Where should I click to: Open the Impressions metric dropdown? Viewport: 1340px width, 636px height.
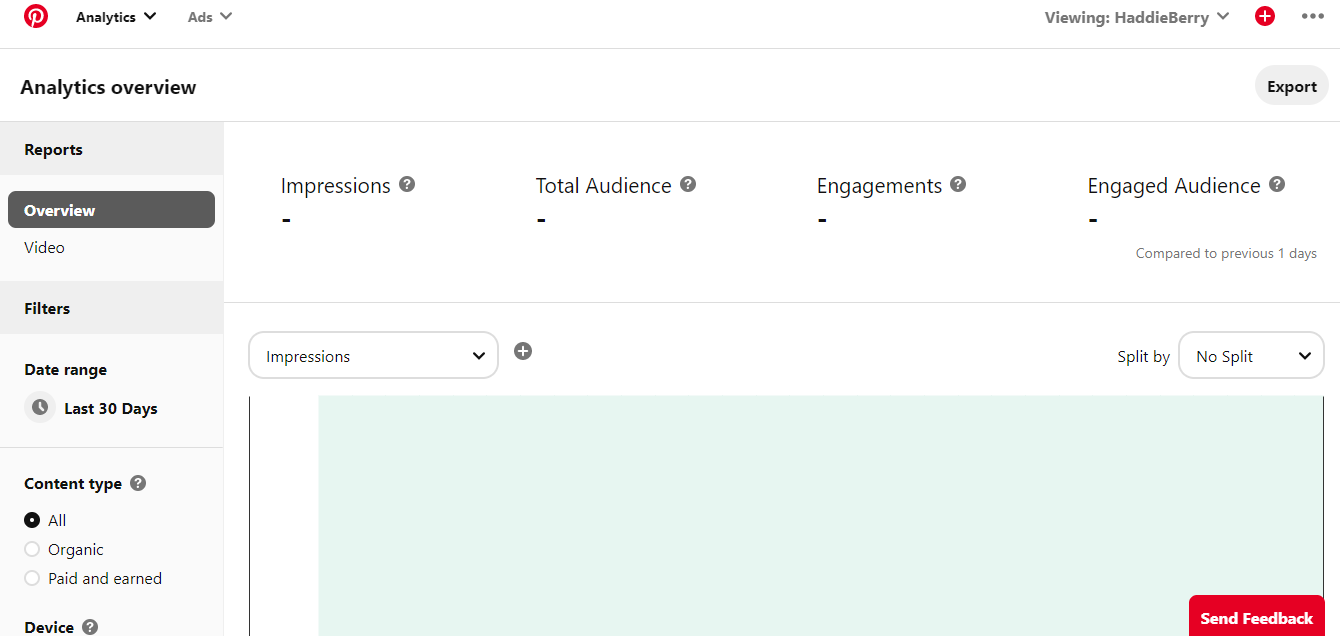click(x=373, y=356)
